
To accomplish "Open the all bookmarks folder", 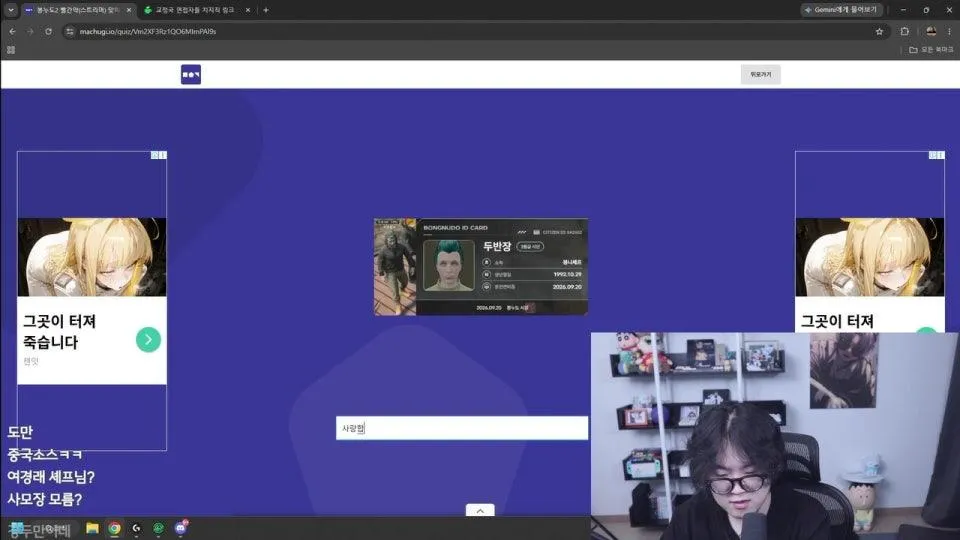I will click(x=931, y=50).
